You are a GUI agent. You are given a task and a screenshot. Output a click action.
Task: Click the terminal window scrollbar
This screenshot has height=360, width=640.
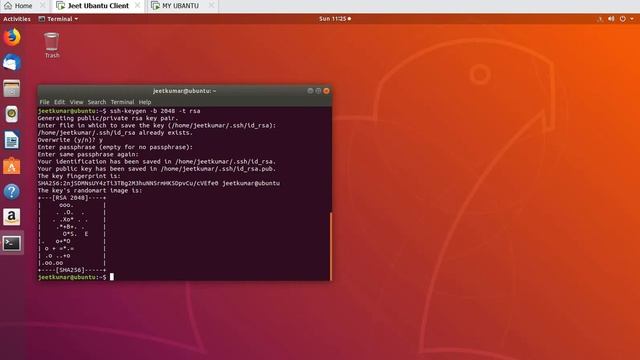331,246
